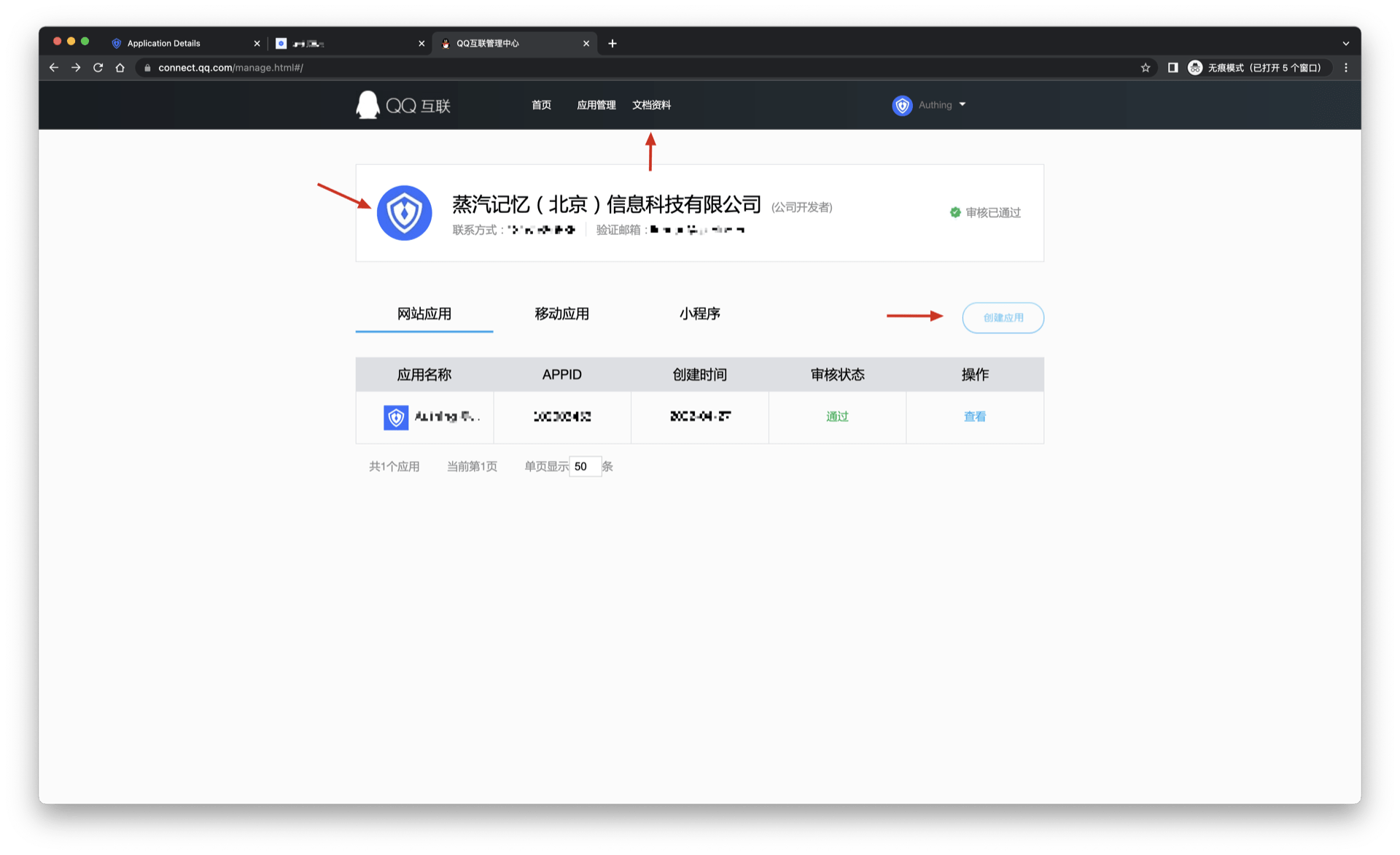The image size is (1400, 855).
Task: Open a new browser tab
Action: [612, 44]
